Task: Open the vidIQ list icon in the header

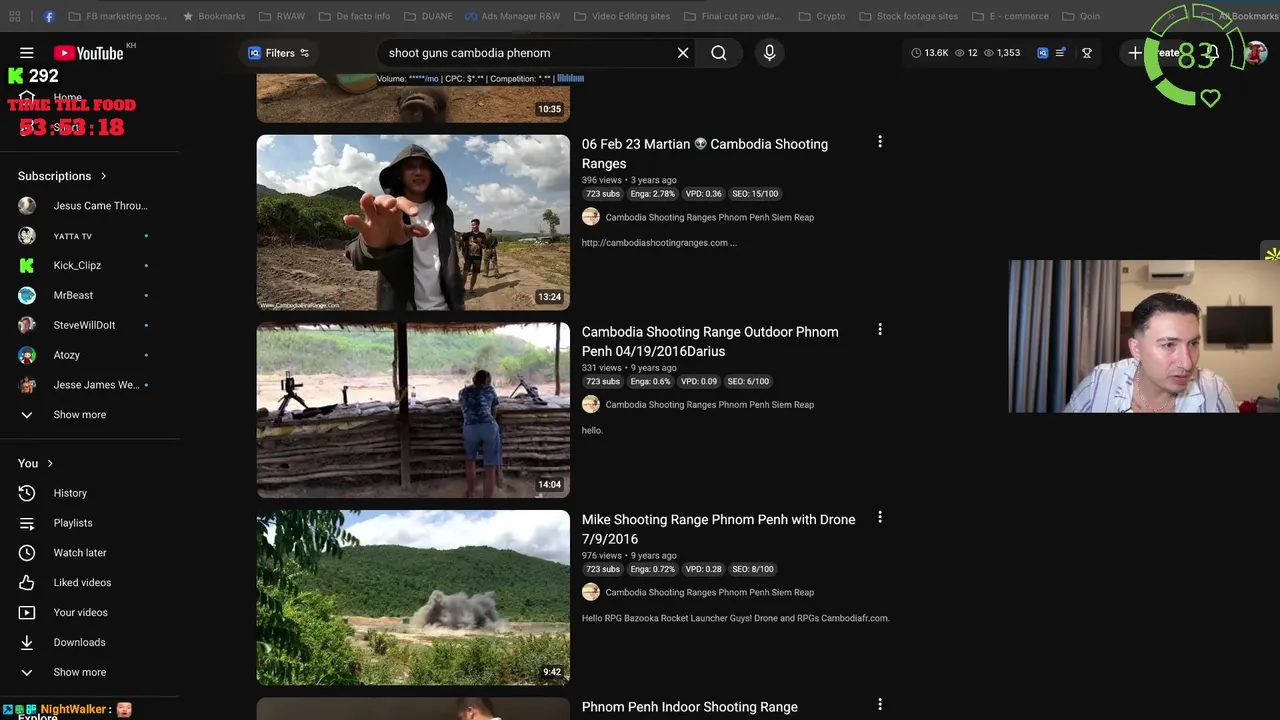Action: pyautogui.click(x=1060, y=53)
